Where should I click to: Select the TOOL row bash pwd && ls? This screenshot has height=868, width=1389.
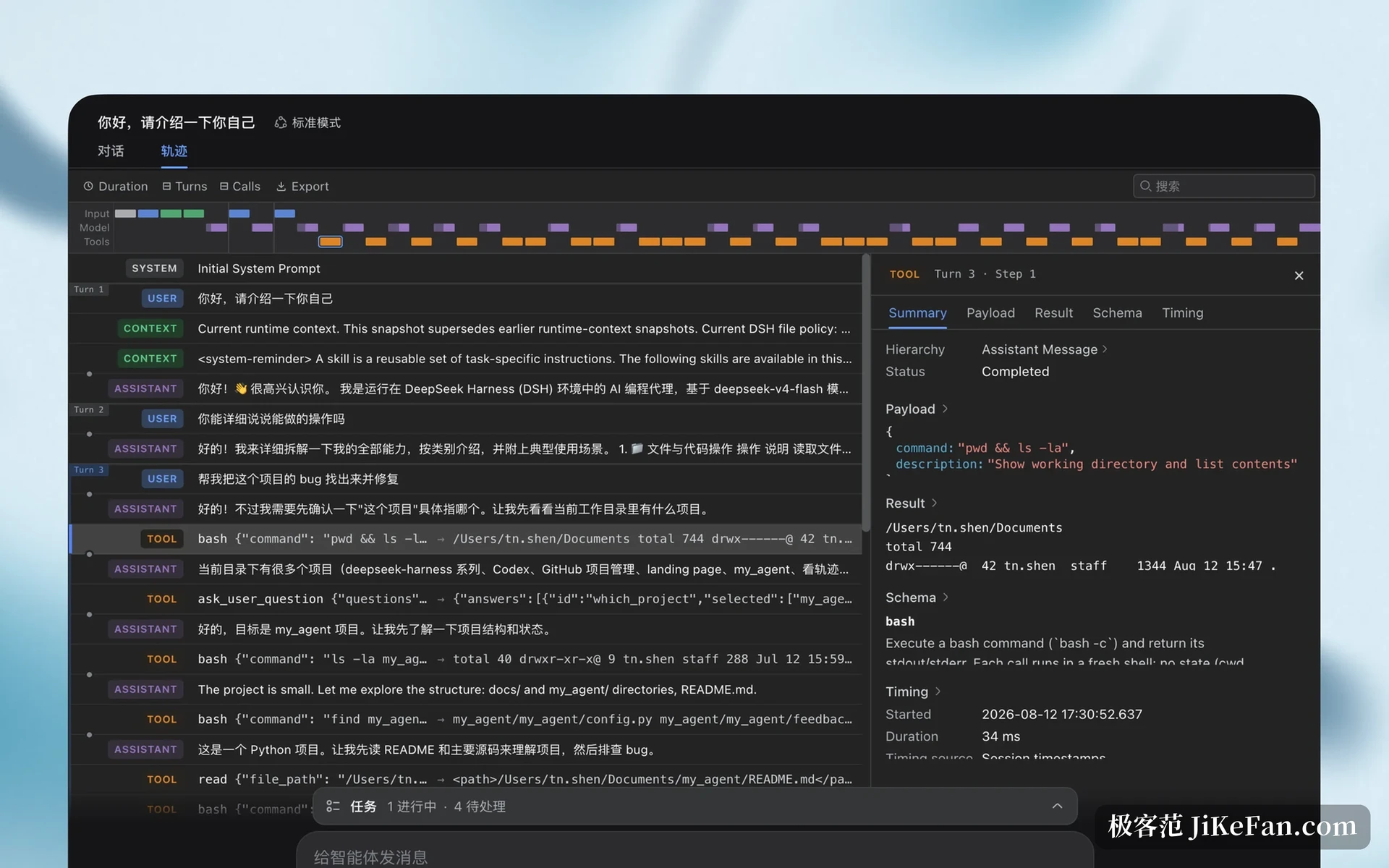click(x=465, y=539)
